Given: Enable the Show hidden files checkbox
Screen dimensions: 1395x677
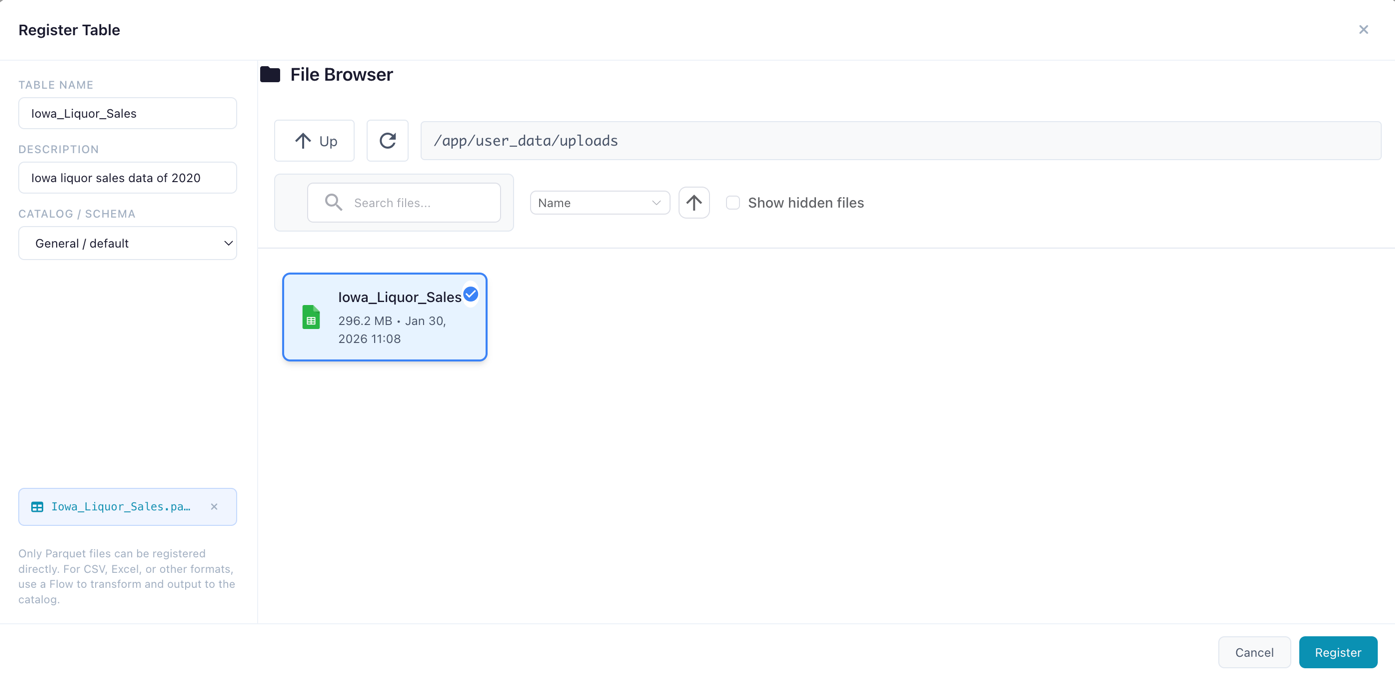Looking at the screenshot, I should (x=733, y=203).
